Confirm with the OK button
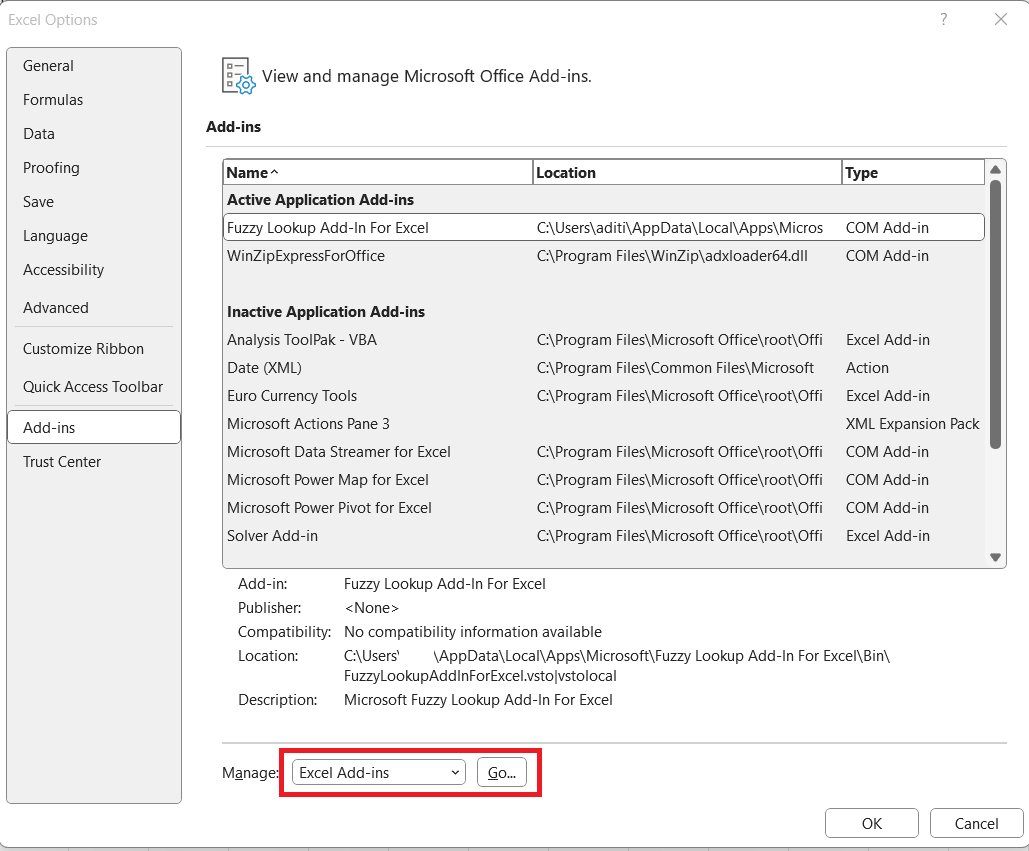The height and width of the screenshot is (851, 1029). point(872,823)
